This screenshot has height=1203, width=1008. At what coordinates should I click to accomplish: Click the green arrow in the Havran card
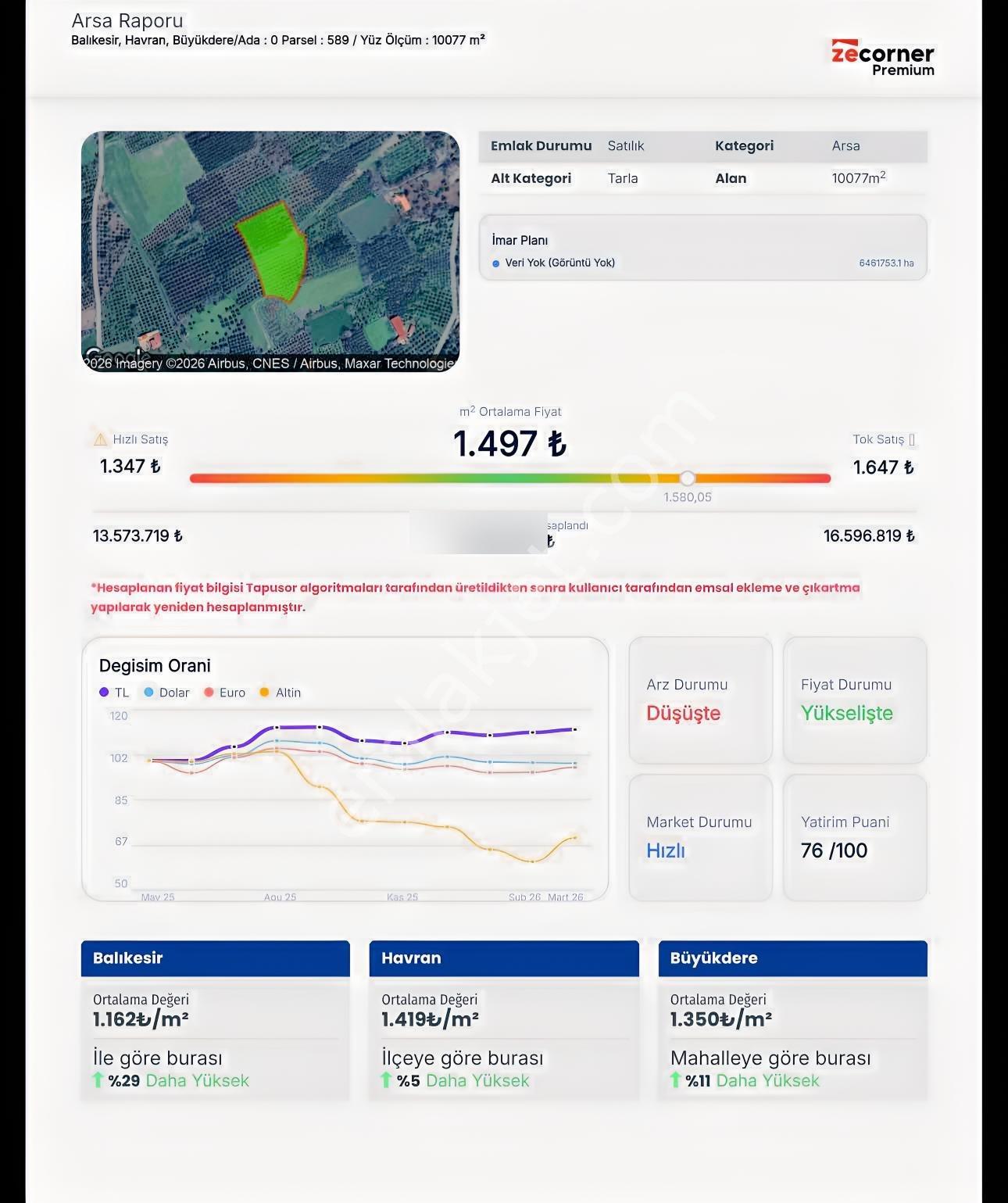(x=386, y=1080)
